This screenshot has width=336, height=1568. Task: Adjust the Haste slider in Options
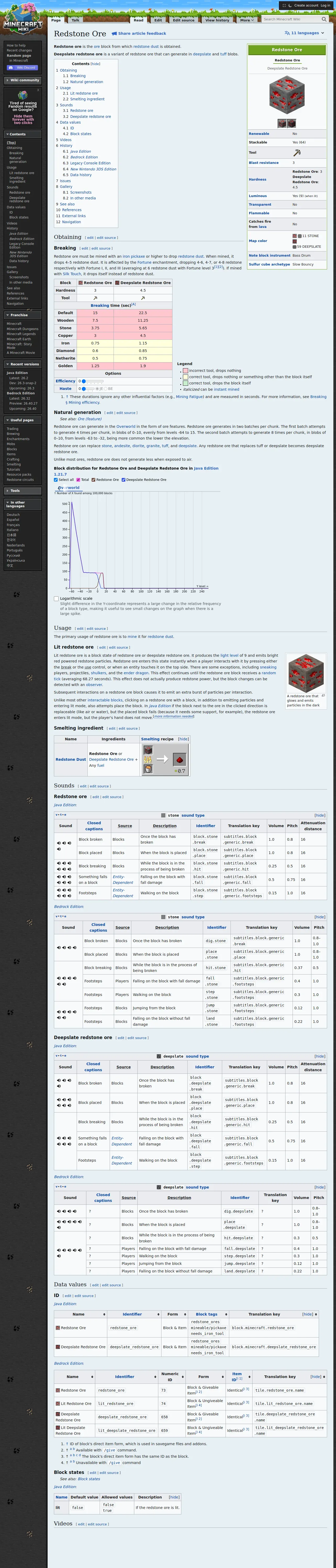click(88, 388)
